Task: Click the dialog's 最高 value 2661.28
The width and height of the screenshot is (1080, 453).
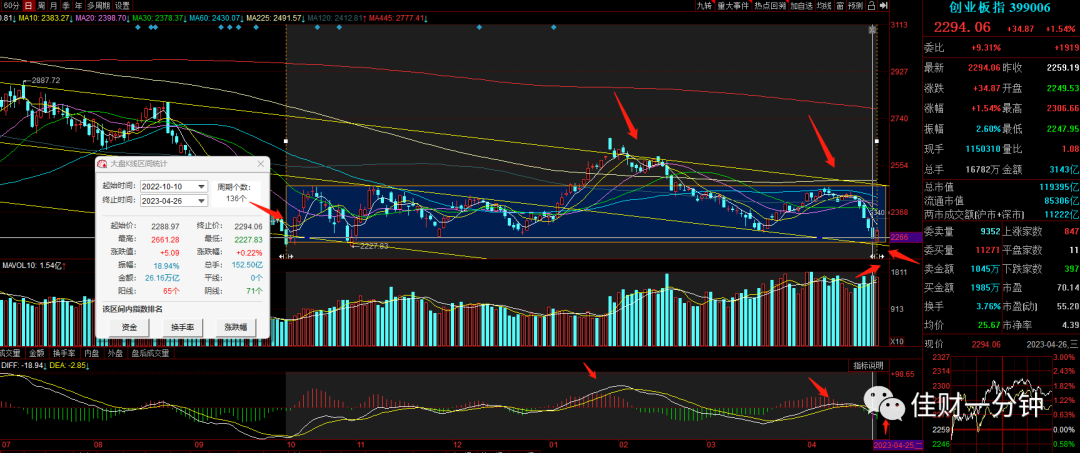Action: tap(165, 239)
